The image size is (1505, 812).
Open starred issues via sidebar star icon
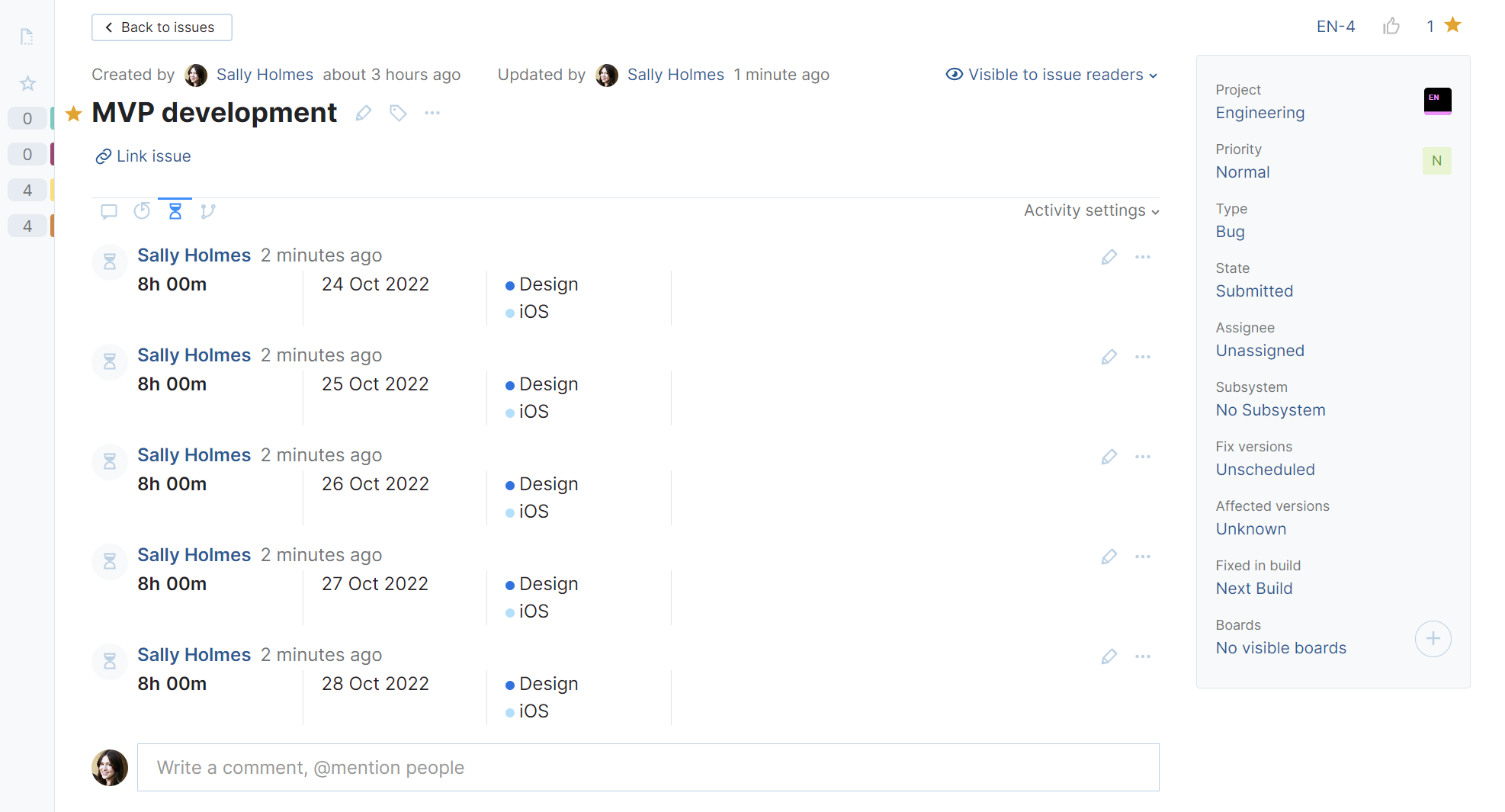[x=27, y=83]
